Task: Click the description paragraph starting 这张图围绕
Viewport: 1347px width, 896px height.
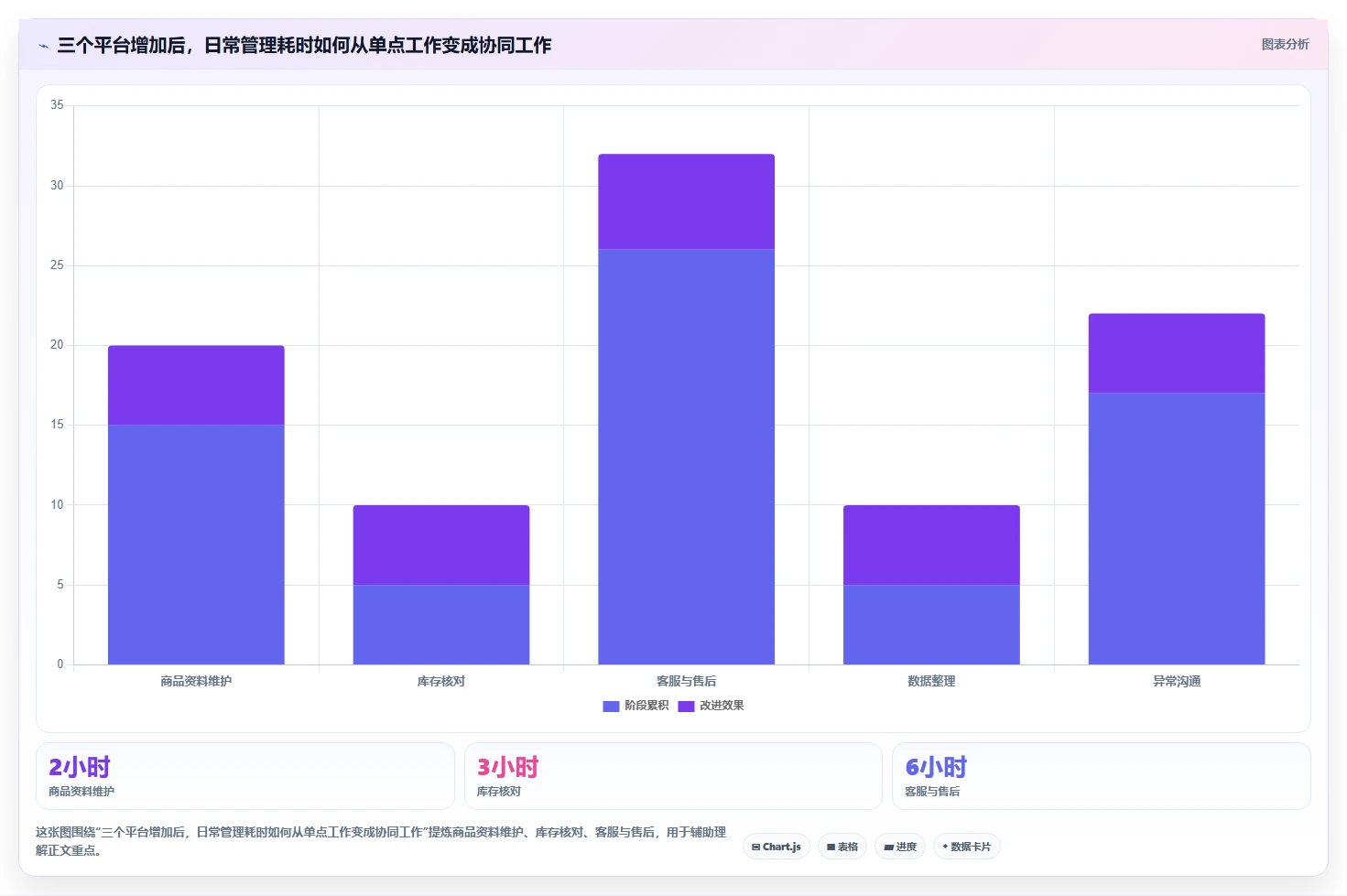Action: [x=381, y=841]
